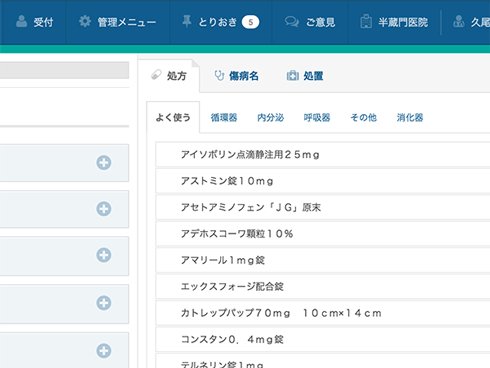Click plus icon in fourth left panel row
The width and height of the screenshot is (490, 368).
pos(104,303)
